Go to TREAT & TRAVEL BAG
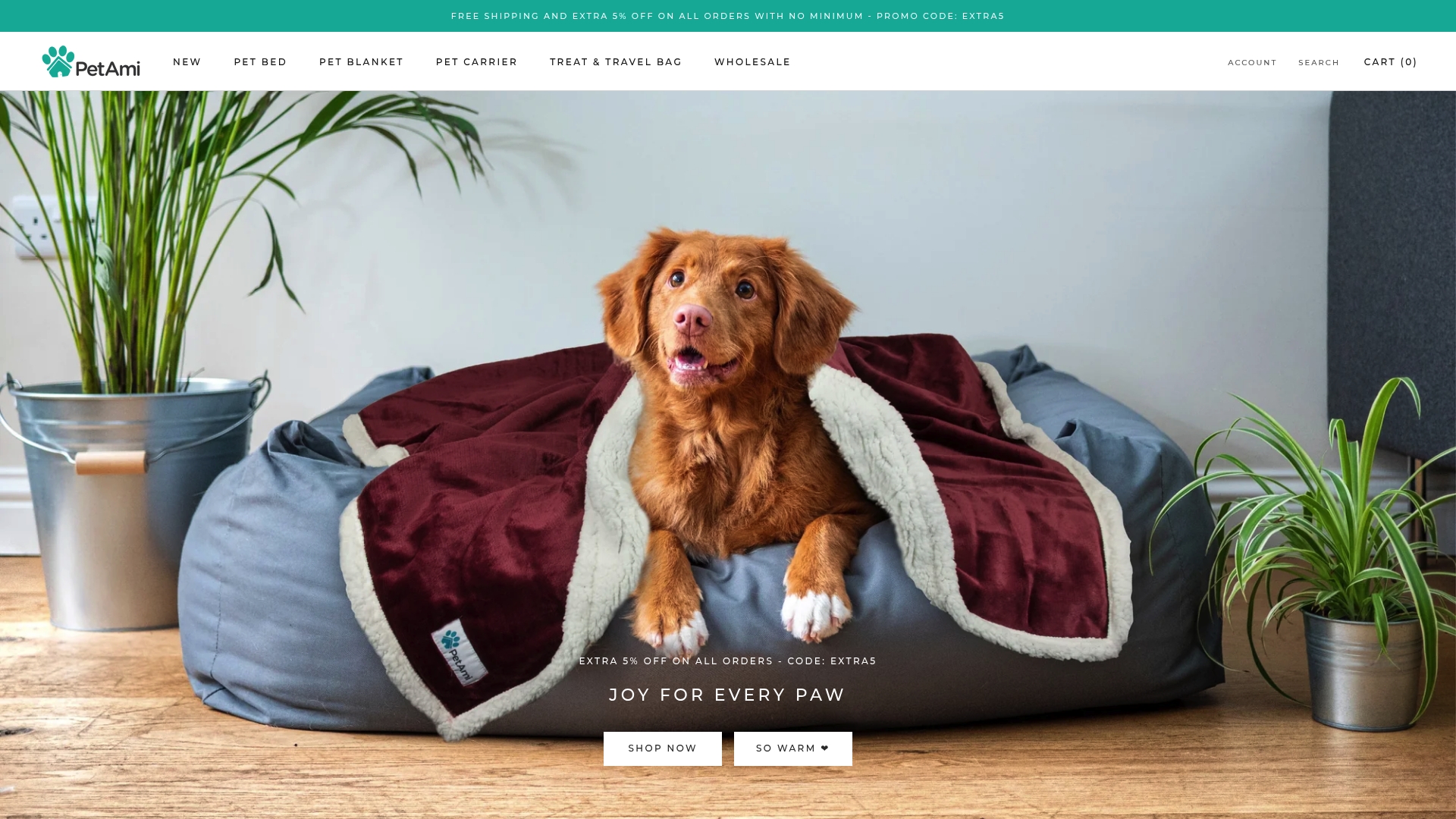 pos(616,62)
